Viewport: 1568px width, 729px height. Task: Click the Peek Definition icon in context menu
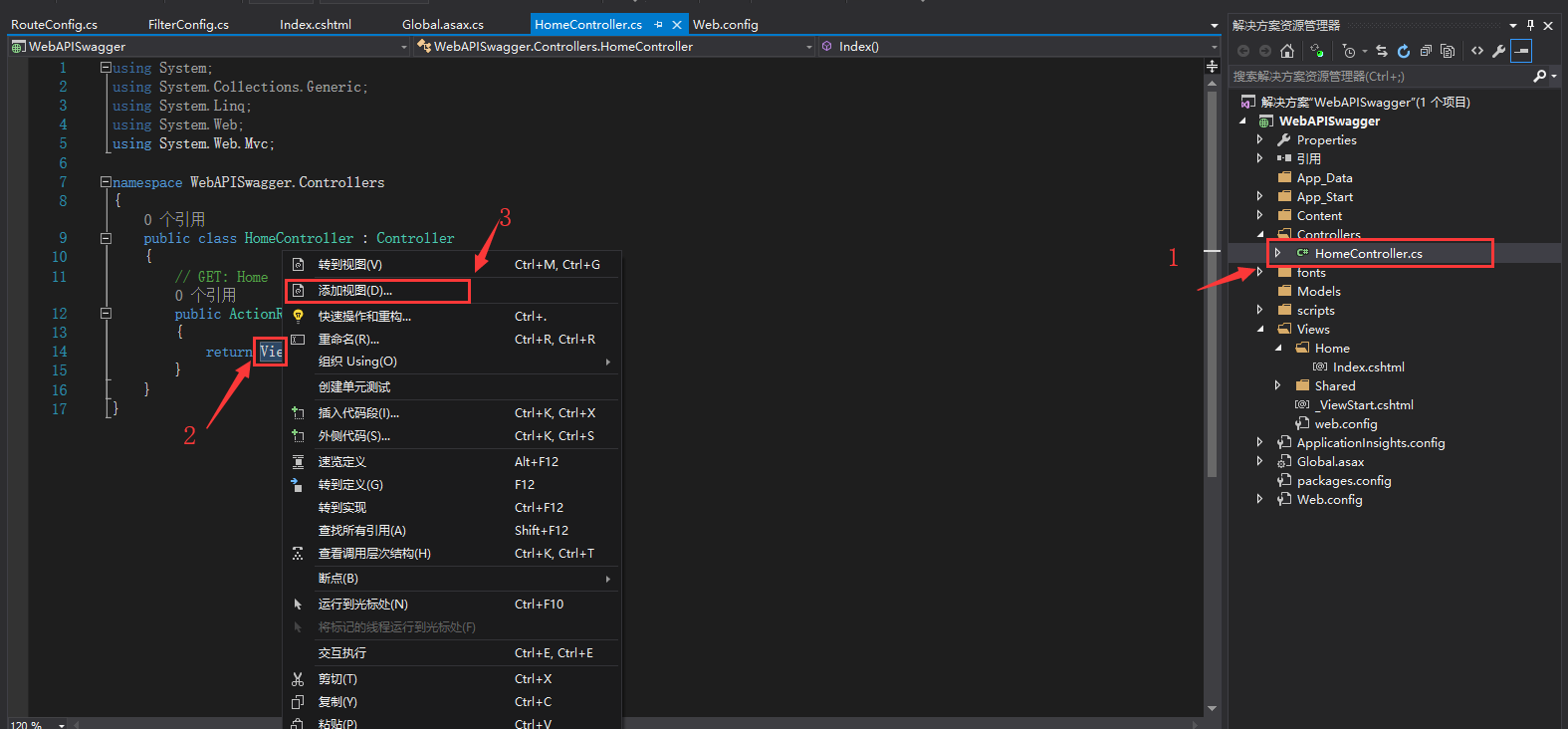[298, 462]
